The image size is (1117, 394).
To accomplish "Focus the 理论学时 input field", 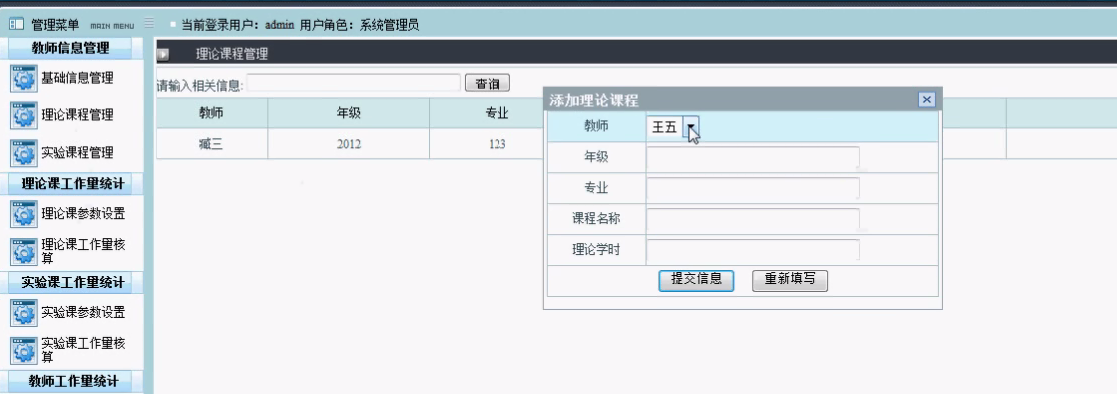I will (x=753, y=250).
